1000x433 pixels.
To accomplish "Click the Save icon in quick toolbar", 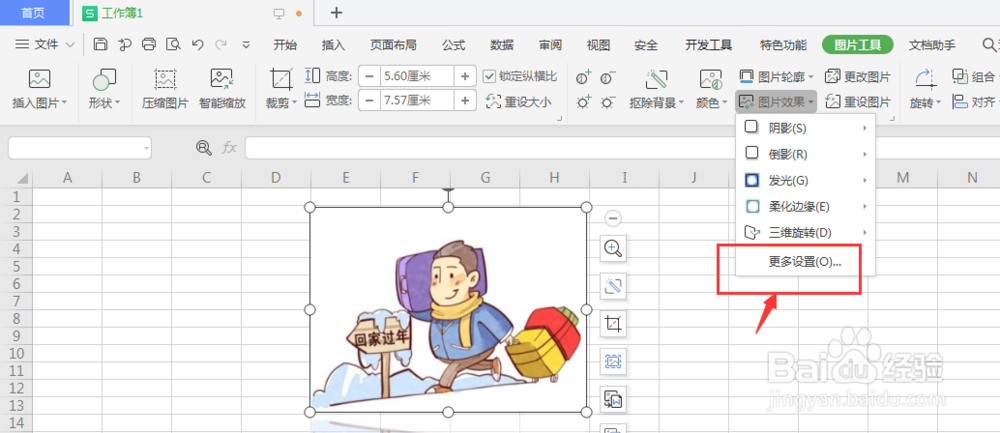I will (100, 44).
